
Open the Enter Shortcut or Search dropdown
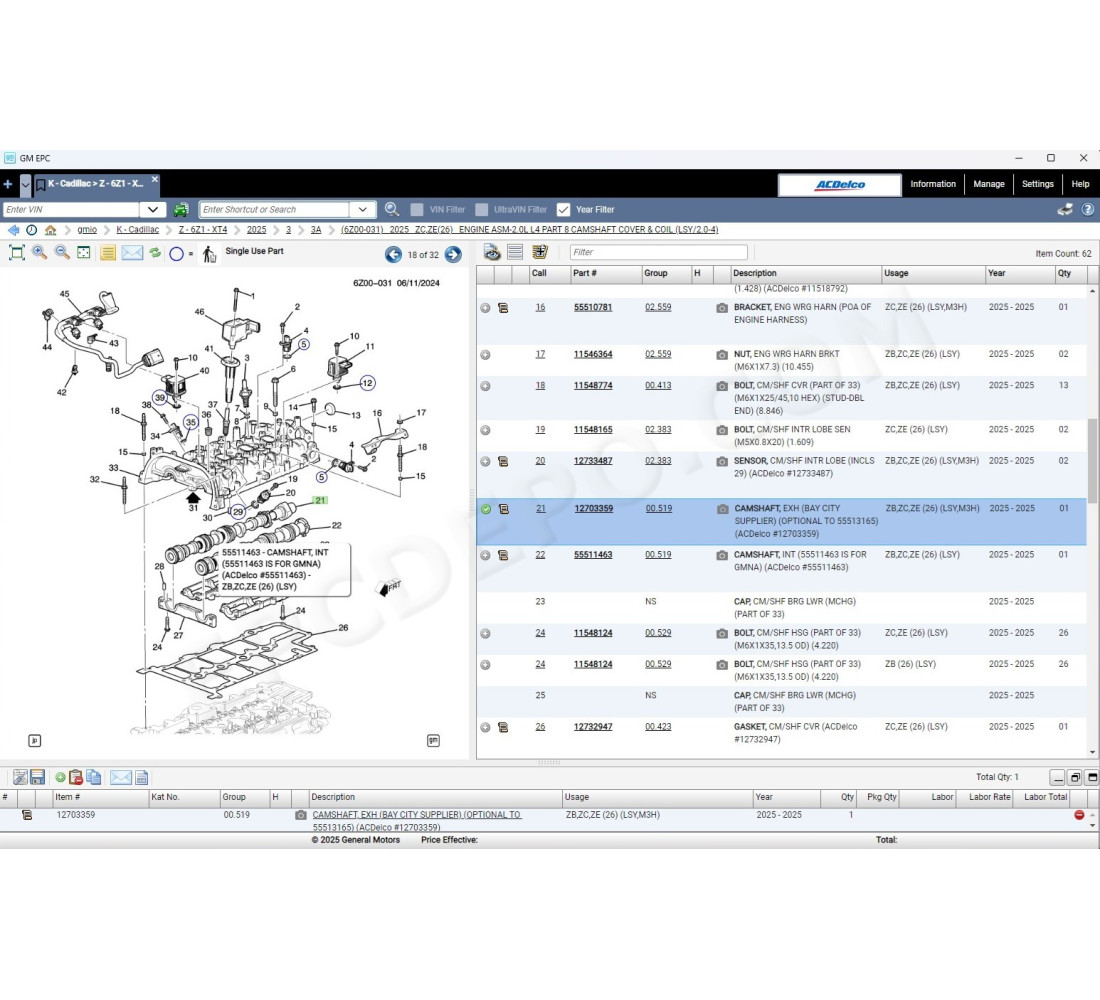coord(363,209)
